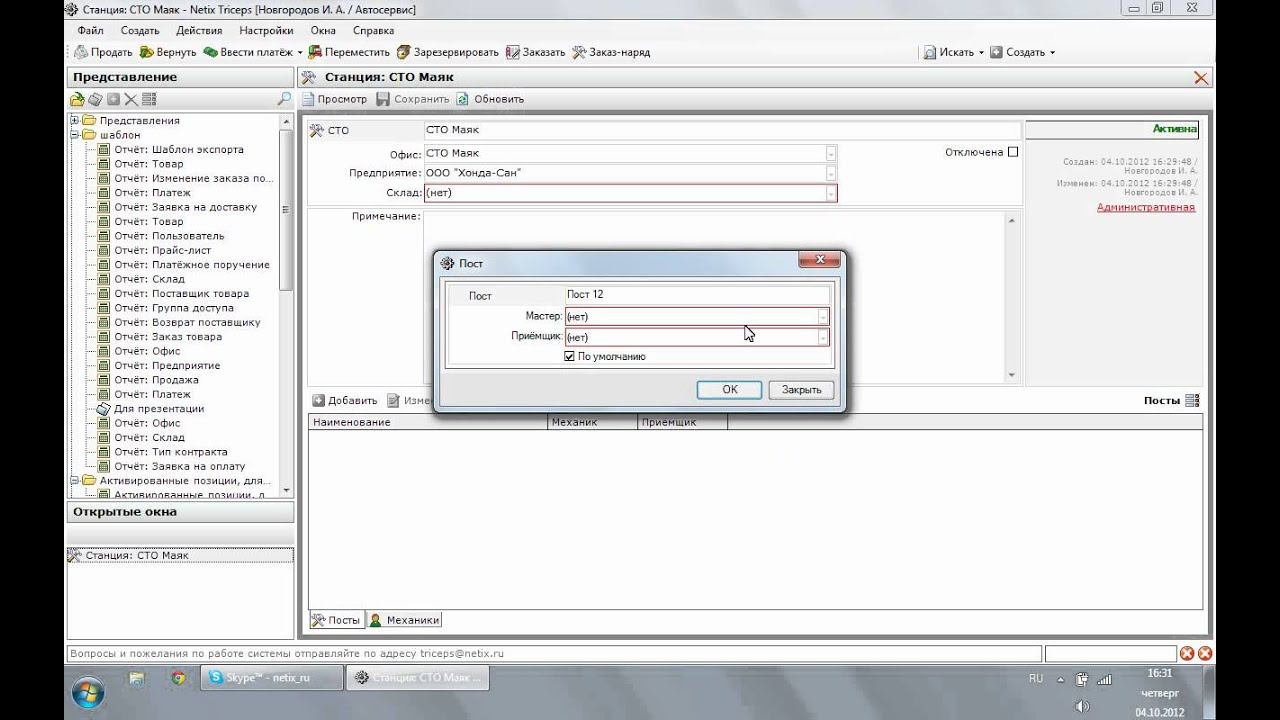Open the Приёмщик dropdown in Пост dialog
The height and width of the screenshot is (720, 1280).
(823, 337)
